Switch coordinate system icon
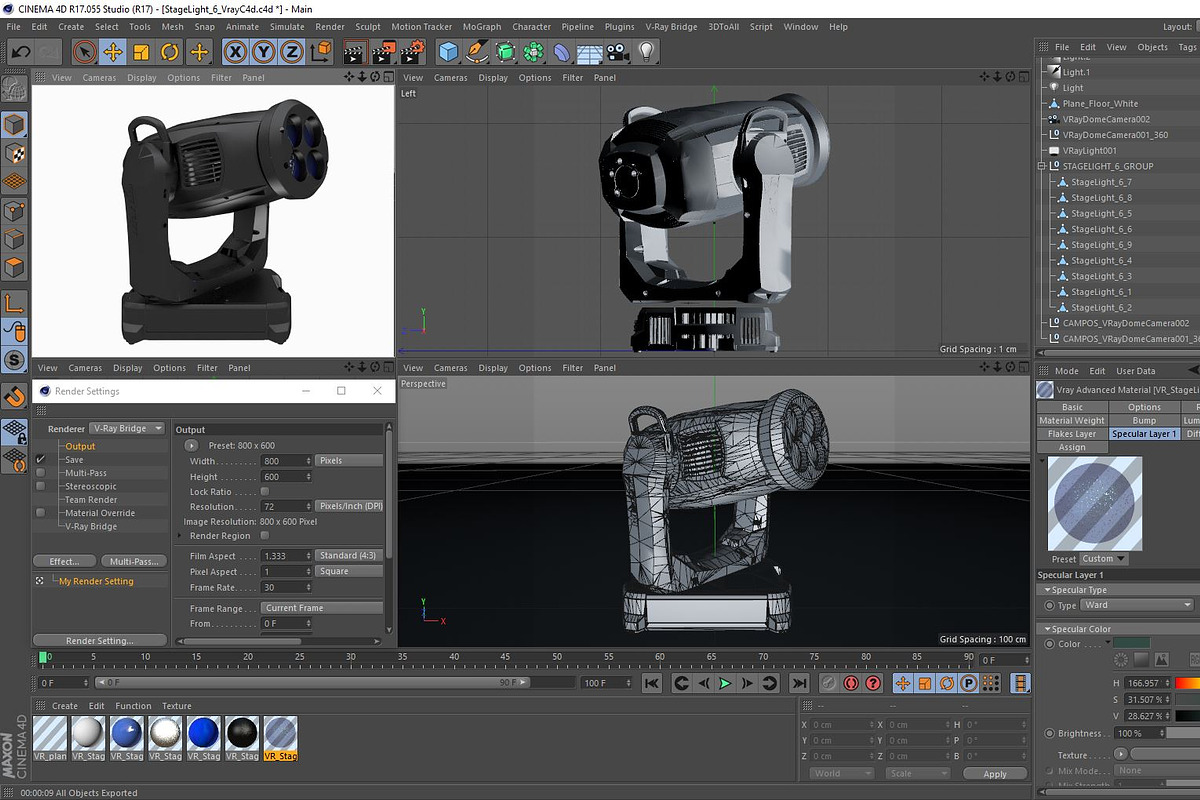 click(x=321, y=52)
